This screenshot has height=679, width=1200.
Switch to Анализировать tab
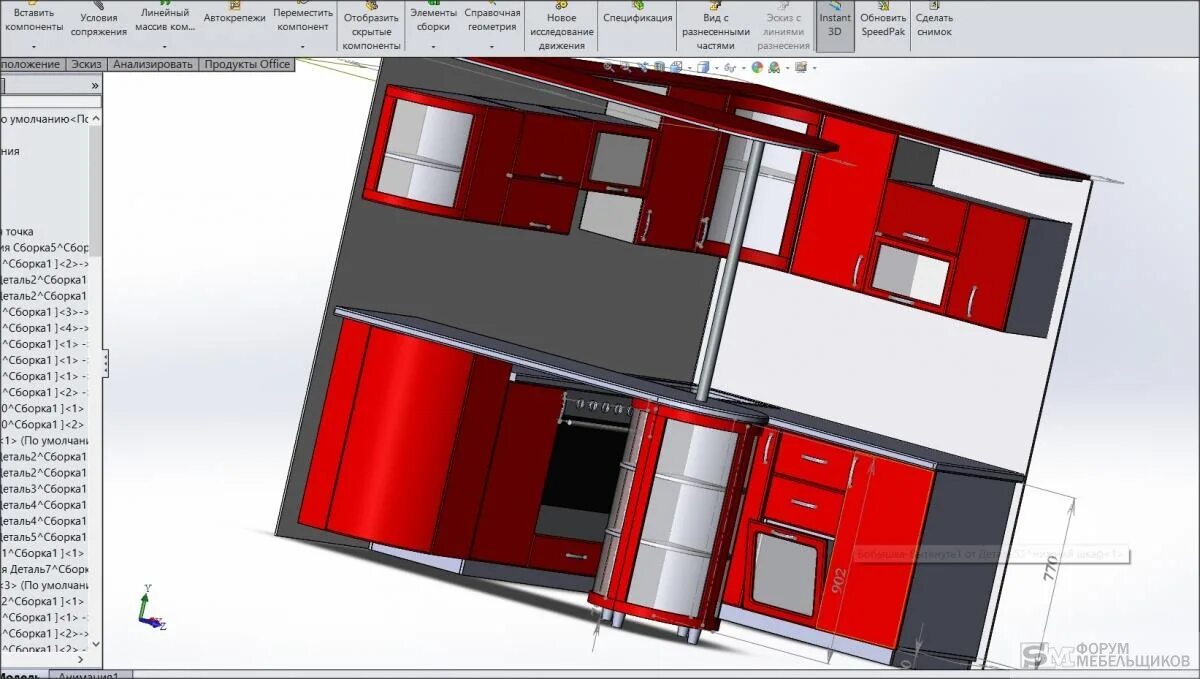[153, 64]
